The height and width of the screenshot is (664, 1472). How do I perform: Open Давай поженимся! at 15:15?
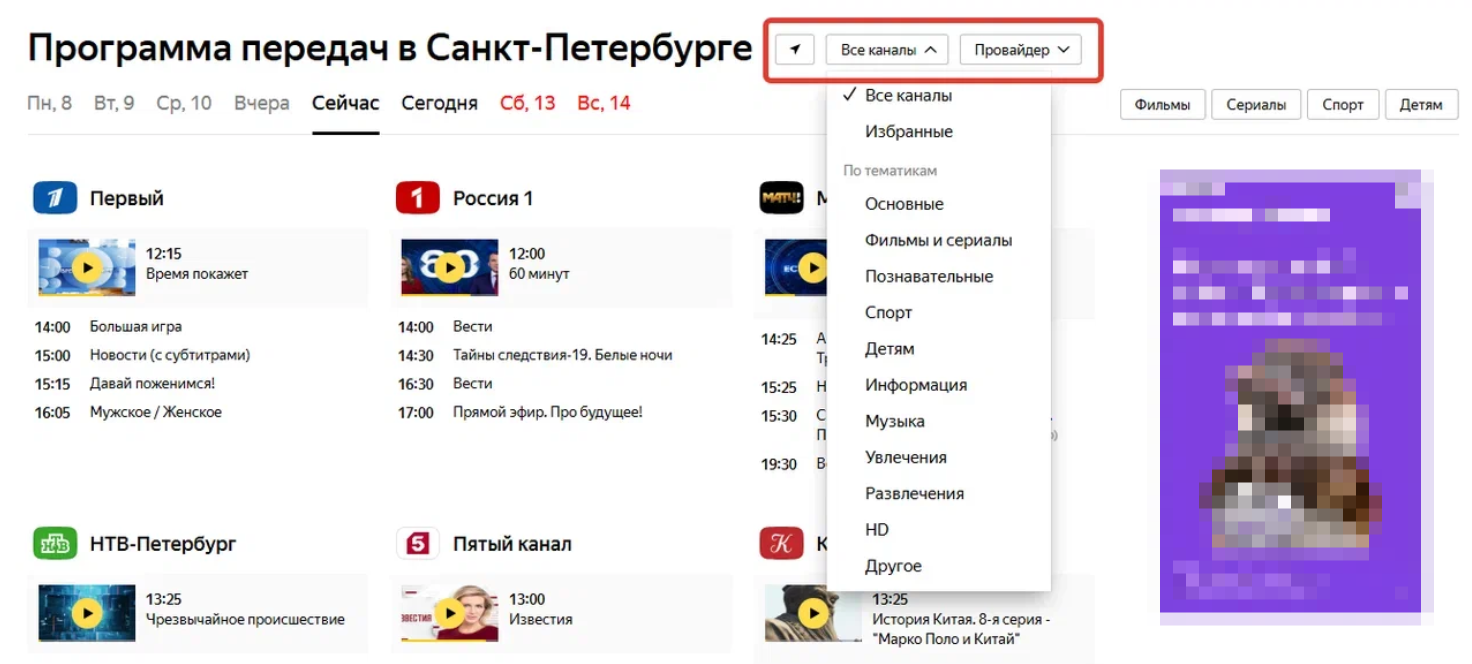(152, 383)
